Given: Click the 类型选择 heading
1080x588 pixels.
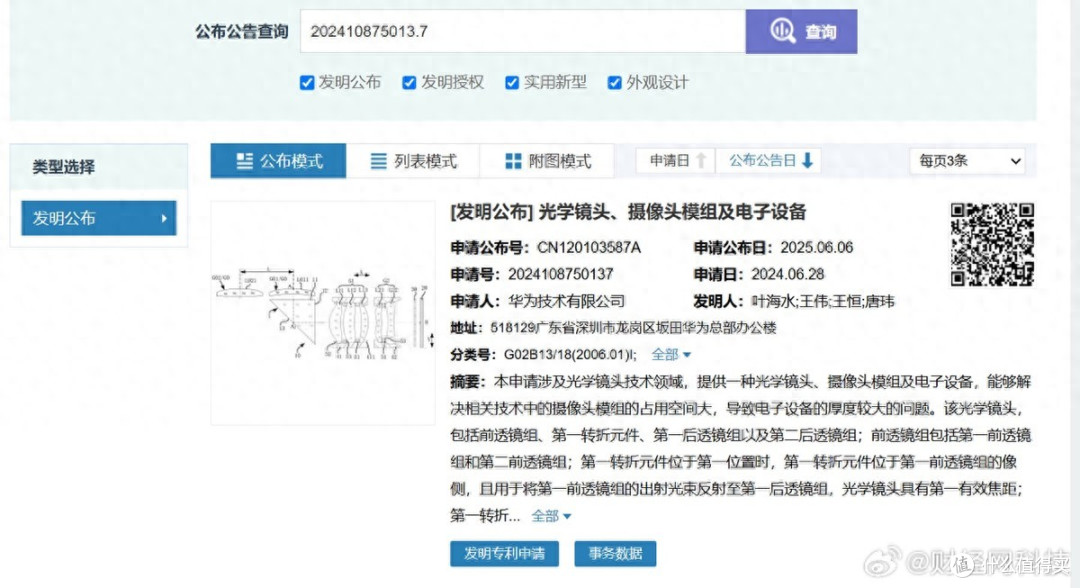Looking at the screenshot, I should pyautogui.click(x=63, y=167).
